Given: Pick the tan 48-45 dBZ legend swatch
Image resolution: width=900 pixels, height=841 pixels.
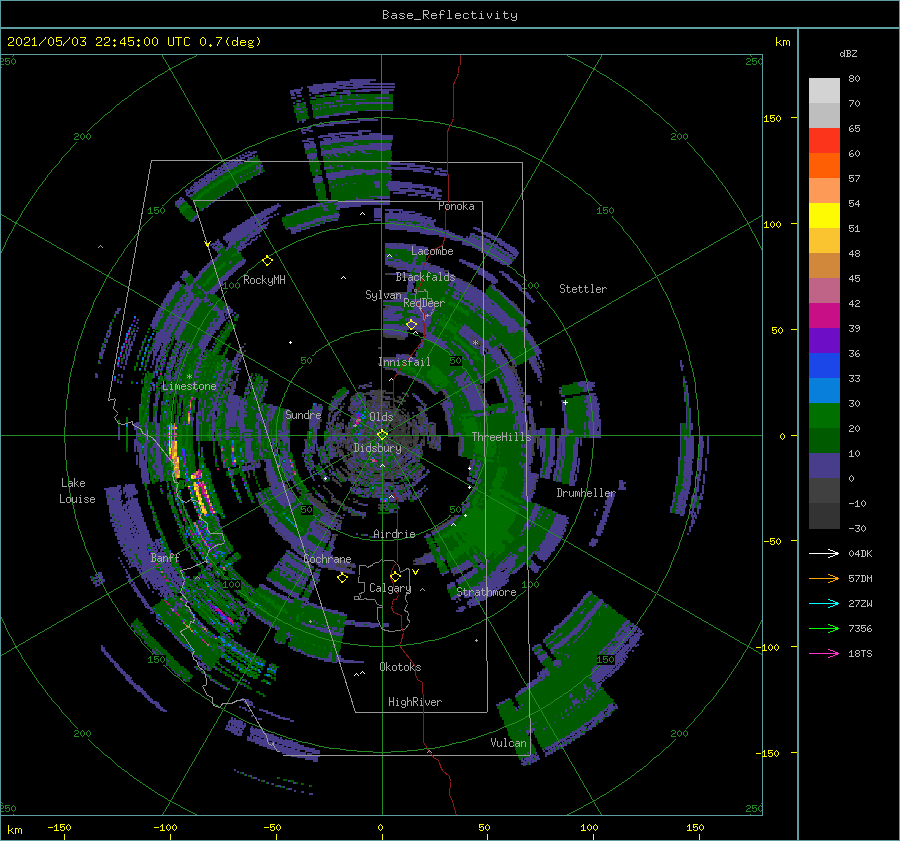Looking at the screenshot, I should (824, 265).
